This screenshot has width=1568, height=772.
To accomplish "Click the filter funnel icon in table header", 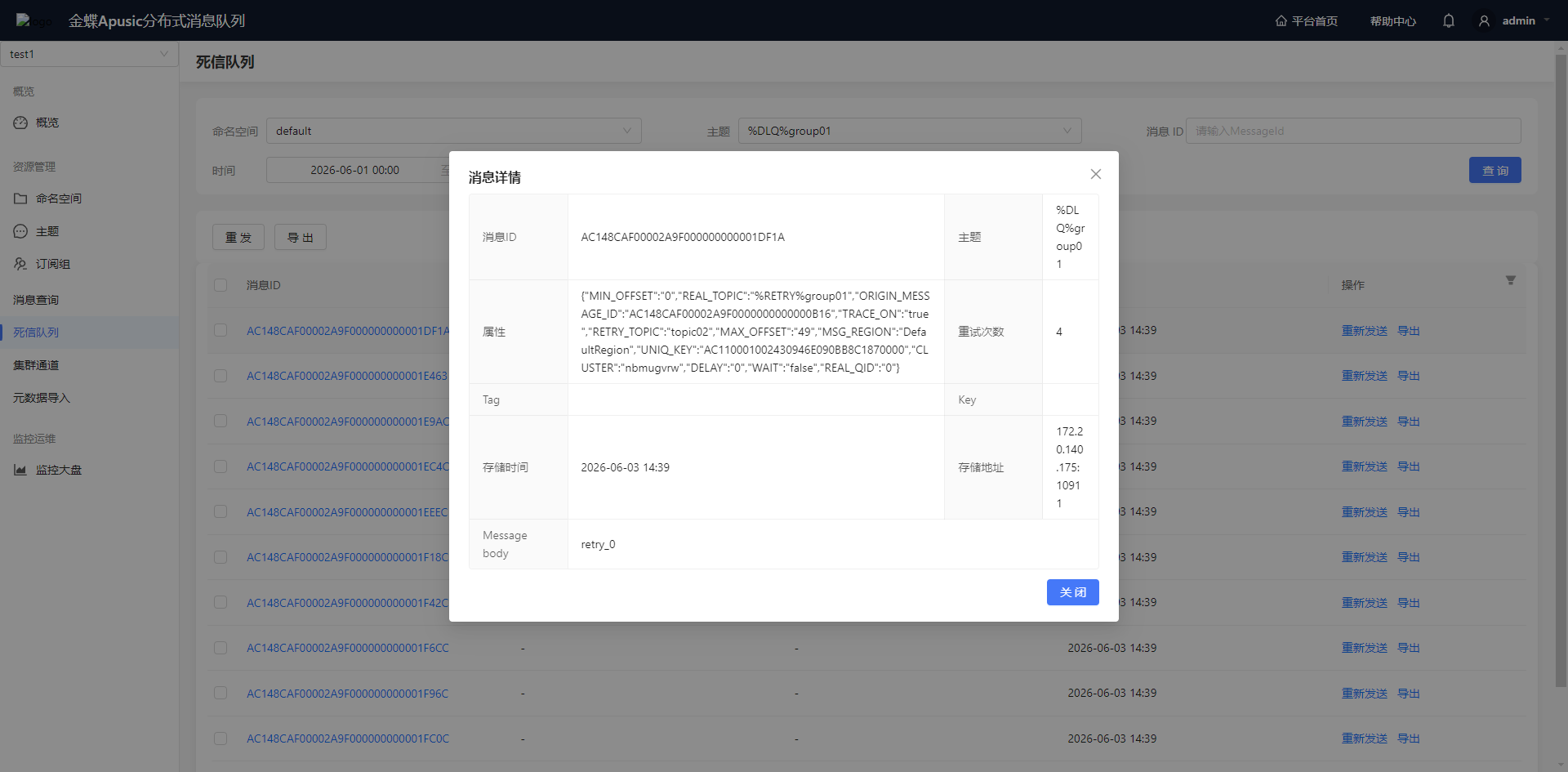I will click(1511, 280).
